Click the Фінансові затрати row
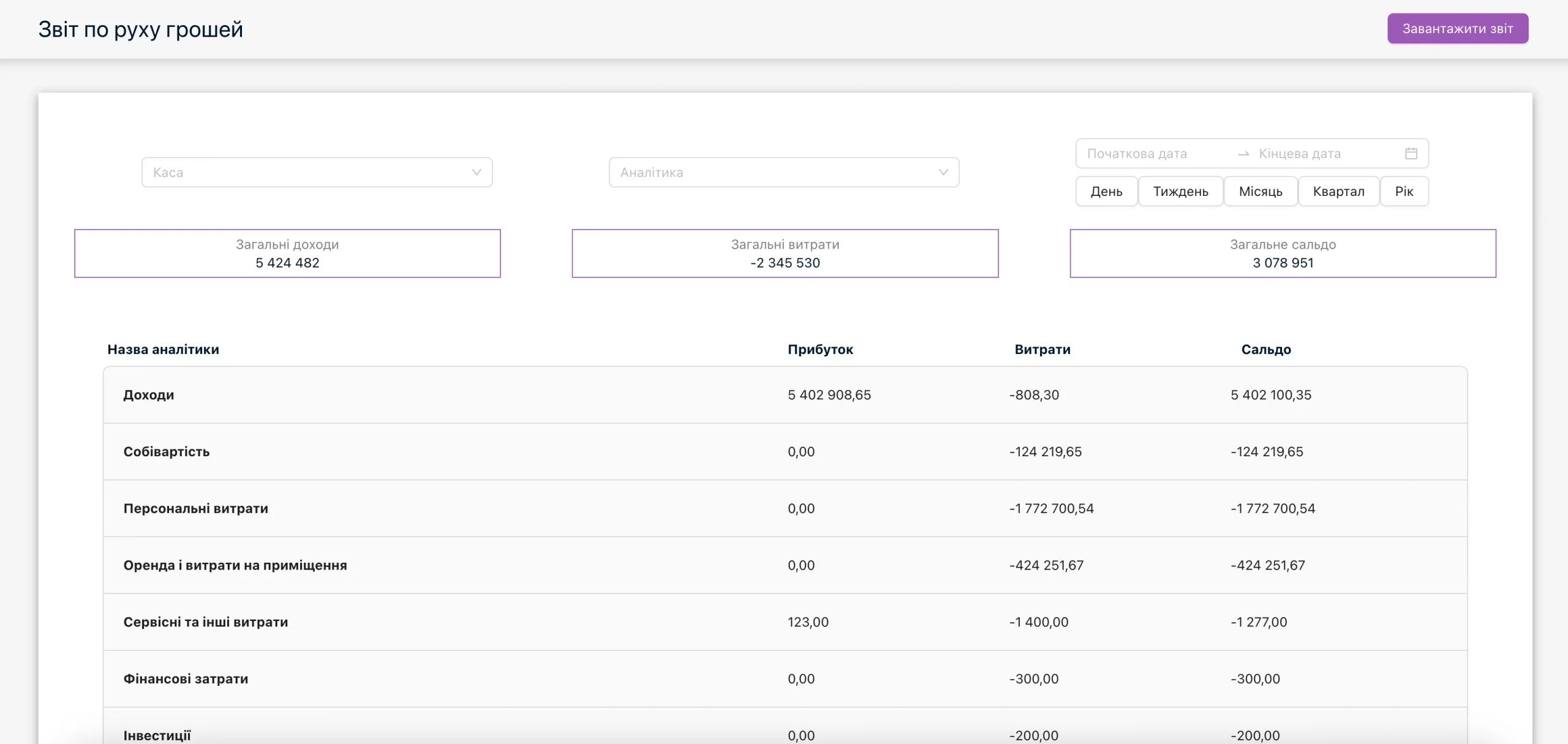This screenshot has width=1568, height=744. (x=785, y=679)
